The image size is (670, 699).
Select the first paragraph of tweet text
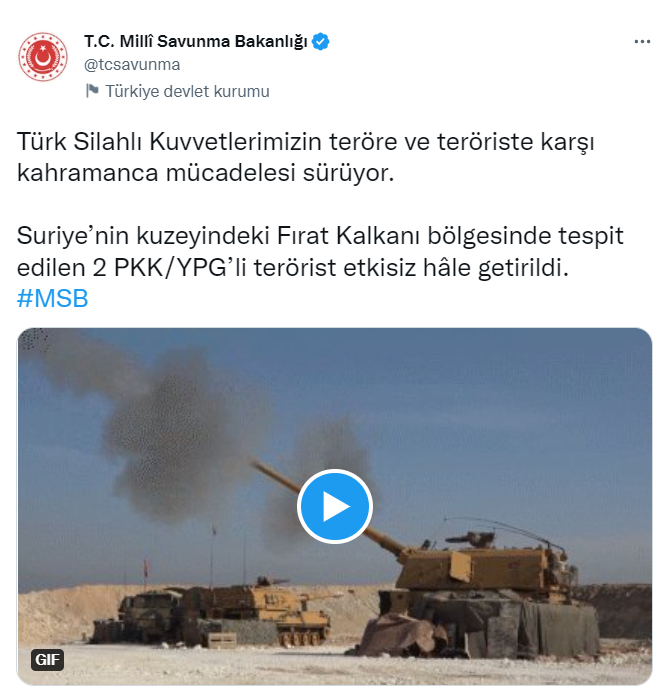pos(306,157)
